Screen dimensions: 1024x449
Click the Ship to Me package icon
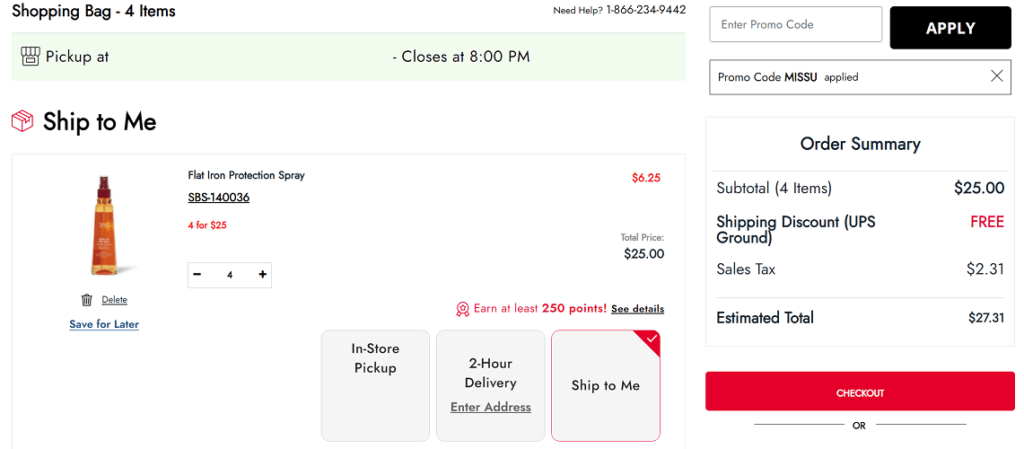[22, 122]
